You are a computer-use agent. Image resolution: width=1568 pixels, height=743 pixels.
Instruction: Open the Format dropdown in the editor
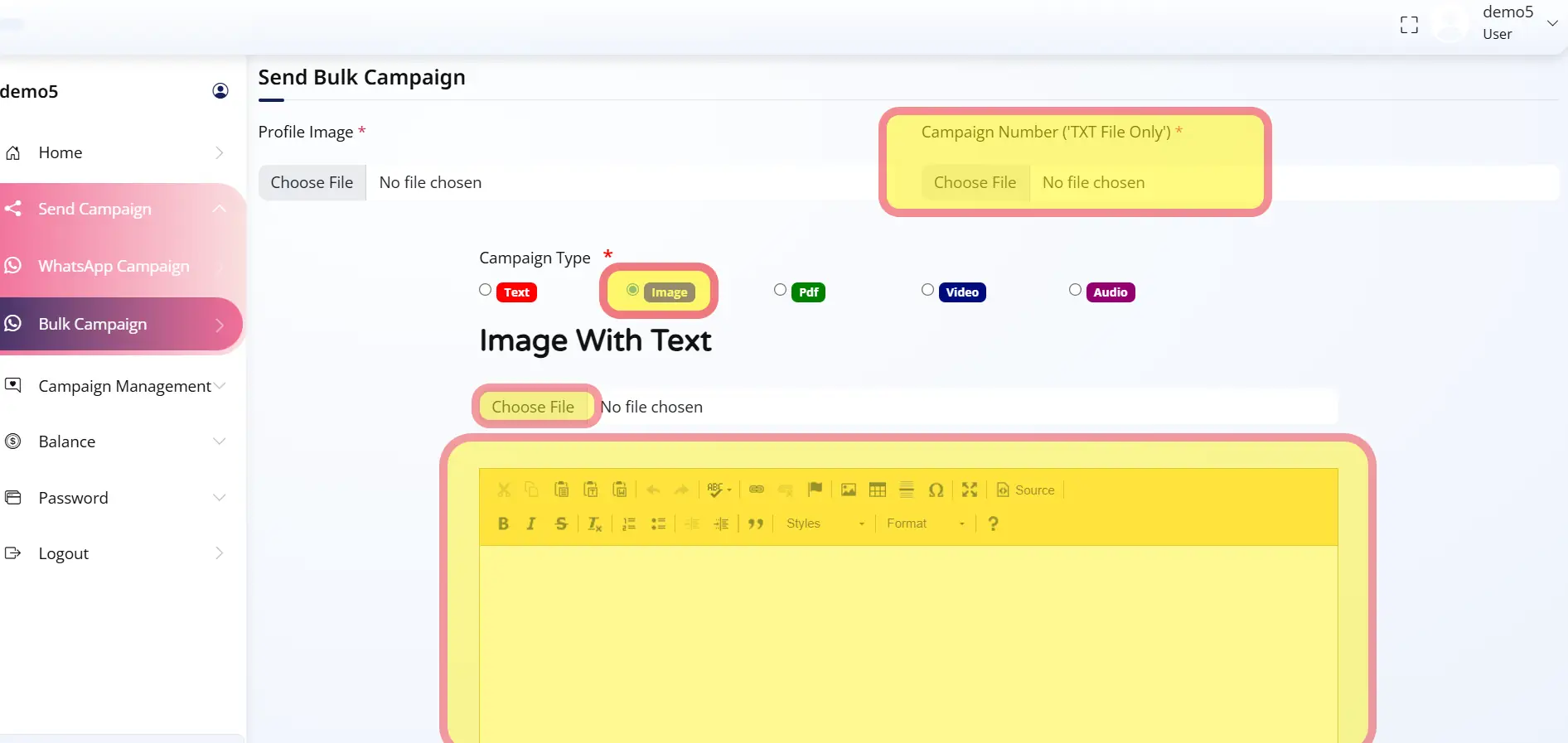coord(926,523)
